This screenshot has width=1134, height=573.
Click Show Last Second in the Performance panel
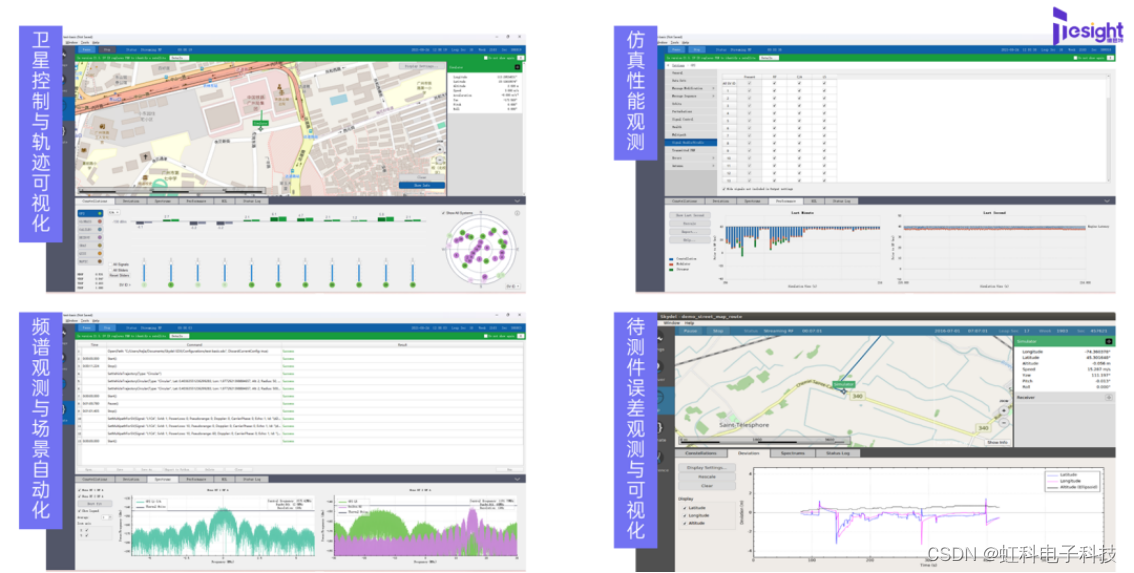coord(690,215)
